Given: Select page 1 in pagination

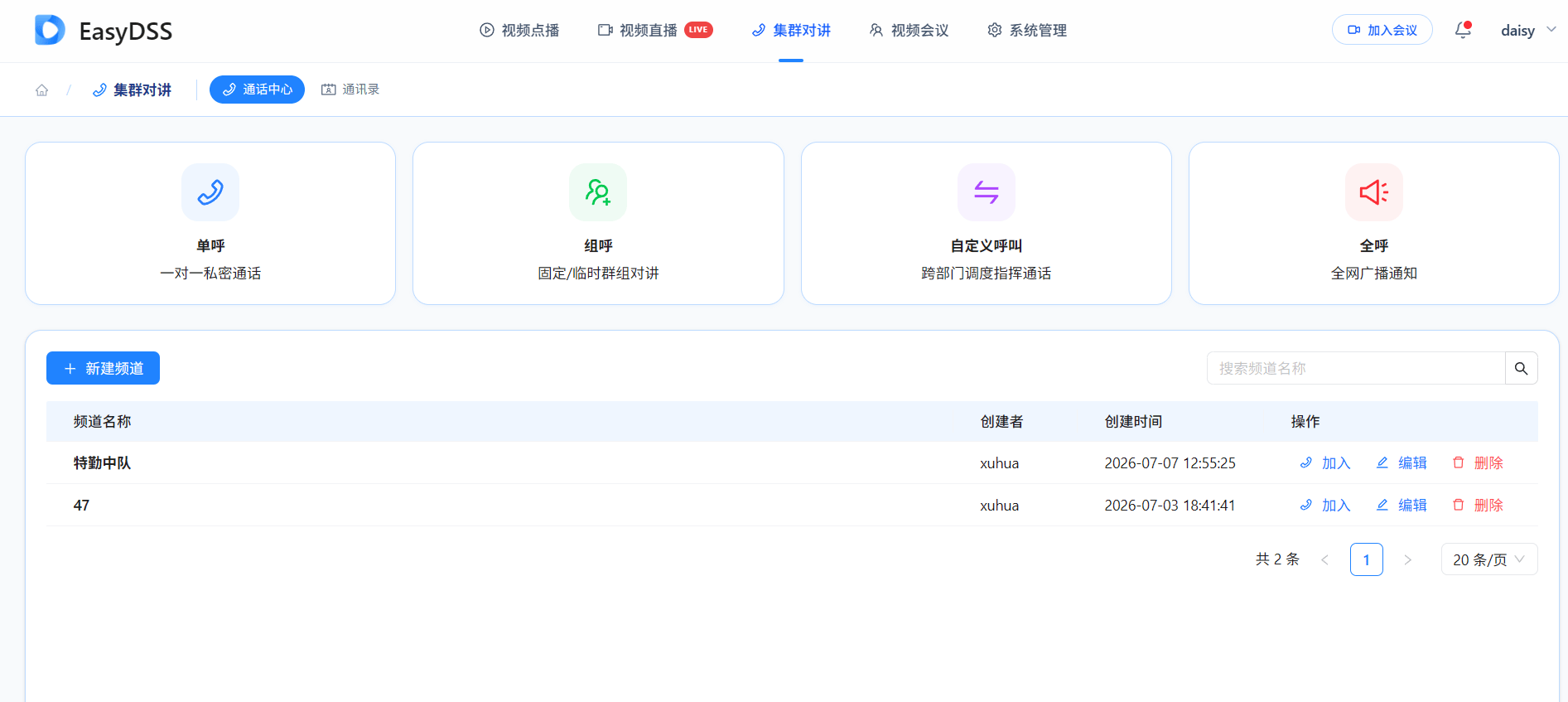Looking at the screenshot, I should [1367, 559].
